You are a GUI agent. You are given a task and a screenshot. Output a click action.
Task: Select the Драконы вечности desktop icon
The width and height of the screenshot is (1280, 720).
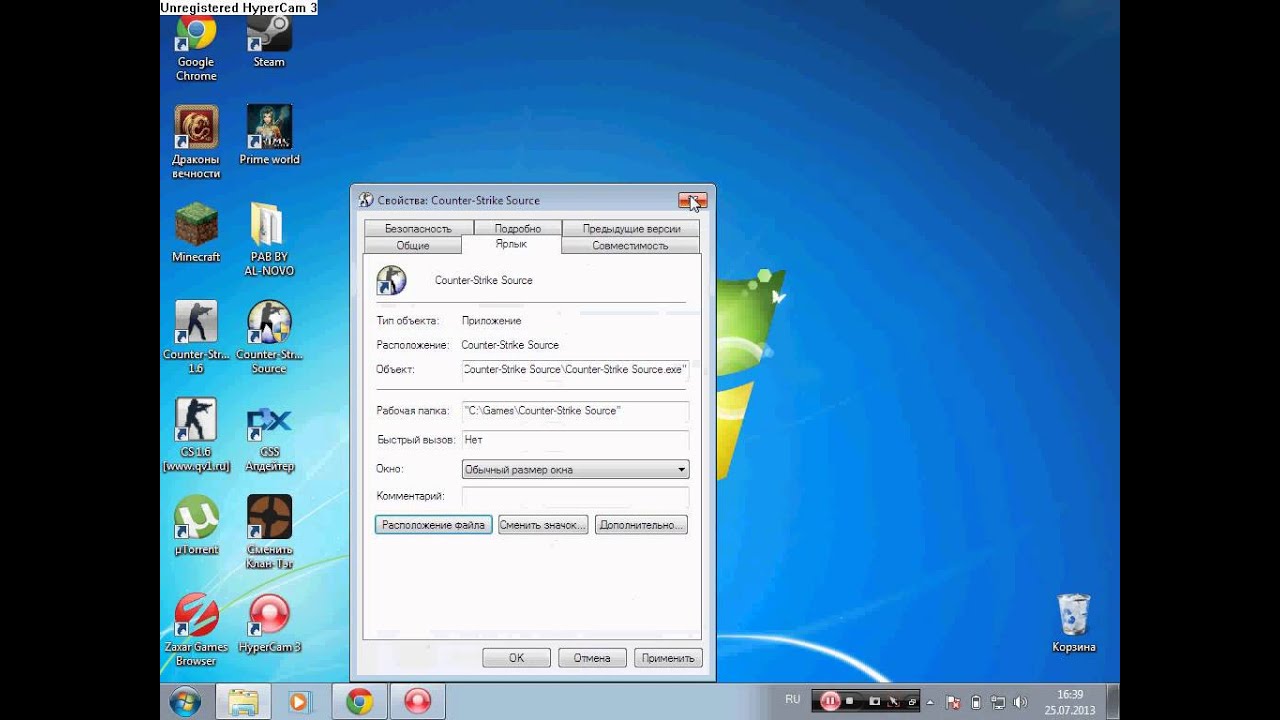196,142
